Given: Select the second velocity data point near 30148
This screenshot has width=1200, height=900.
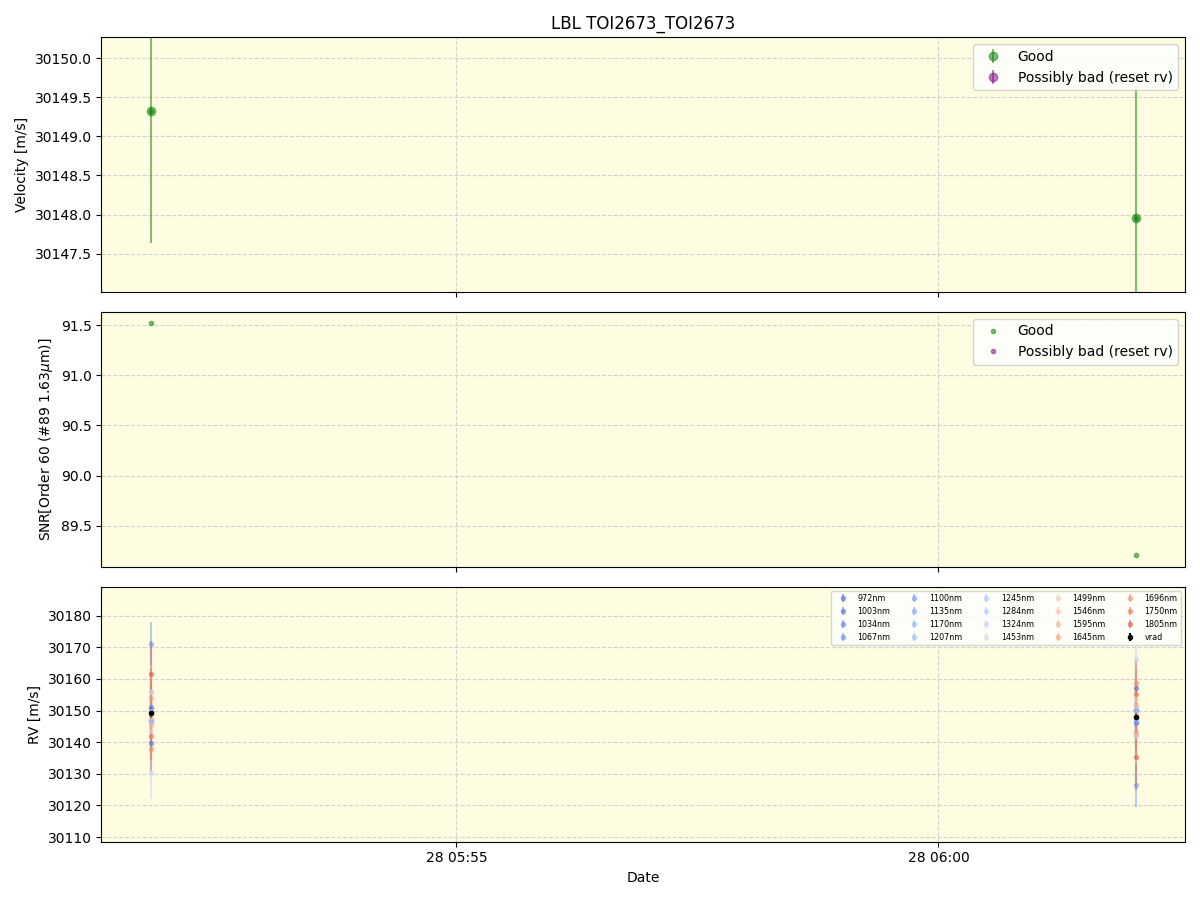Looking at the screenshot, I should pos(1136,218).
